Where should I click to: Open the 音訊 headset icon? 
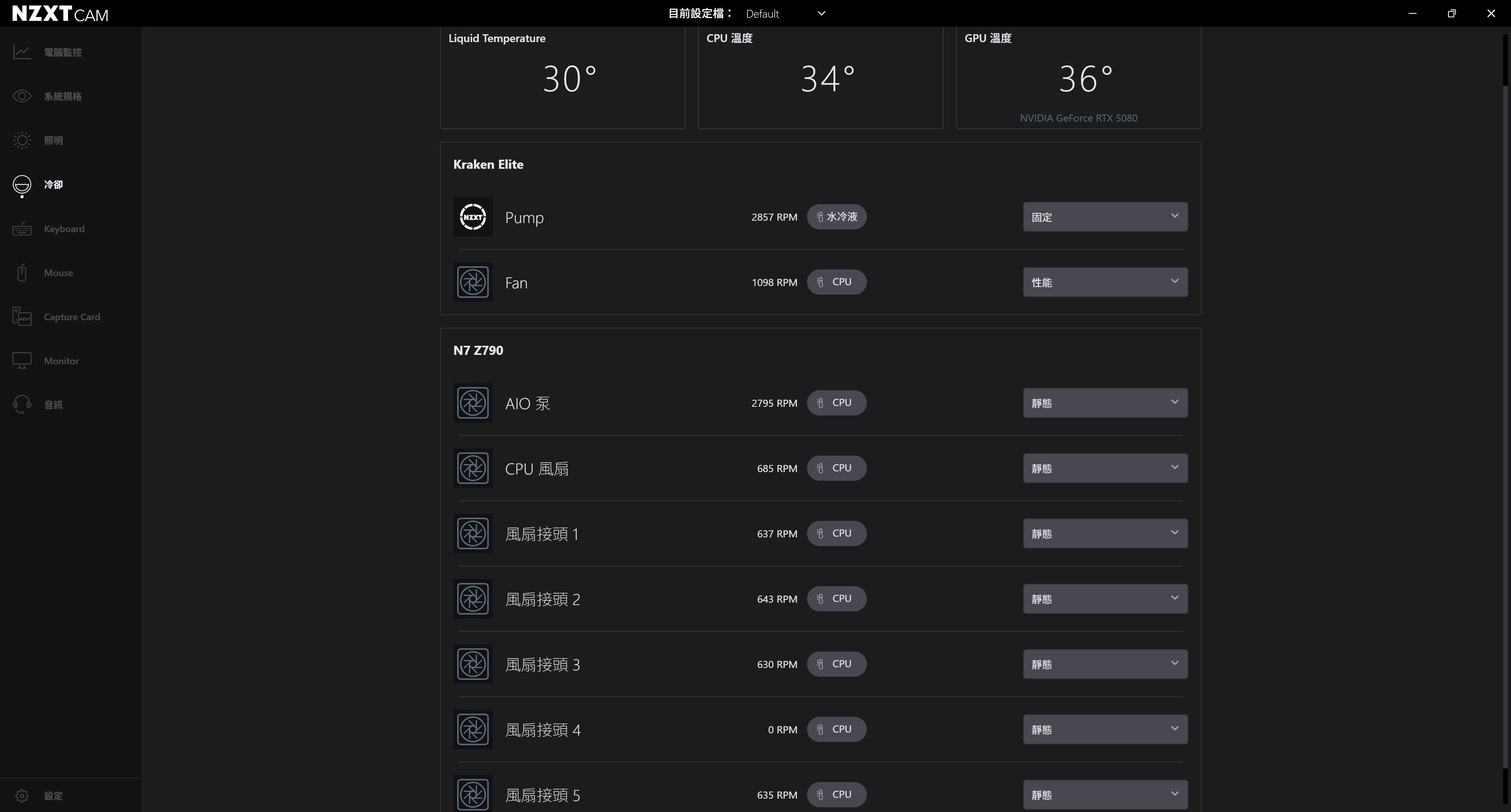tap(22, 404)
